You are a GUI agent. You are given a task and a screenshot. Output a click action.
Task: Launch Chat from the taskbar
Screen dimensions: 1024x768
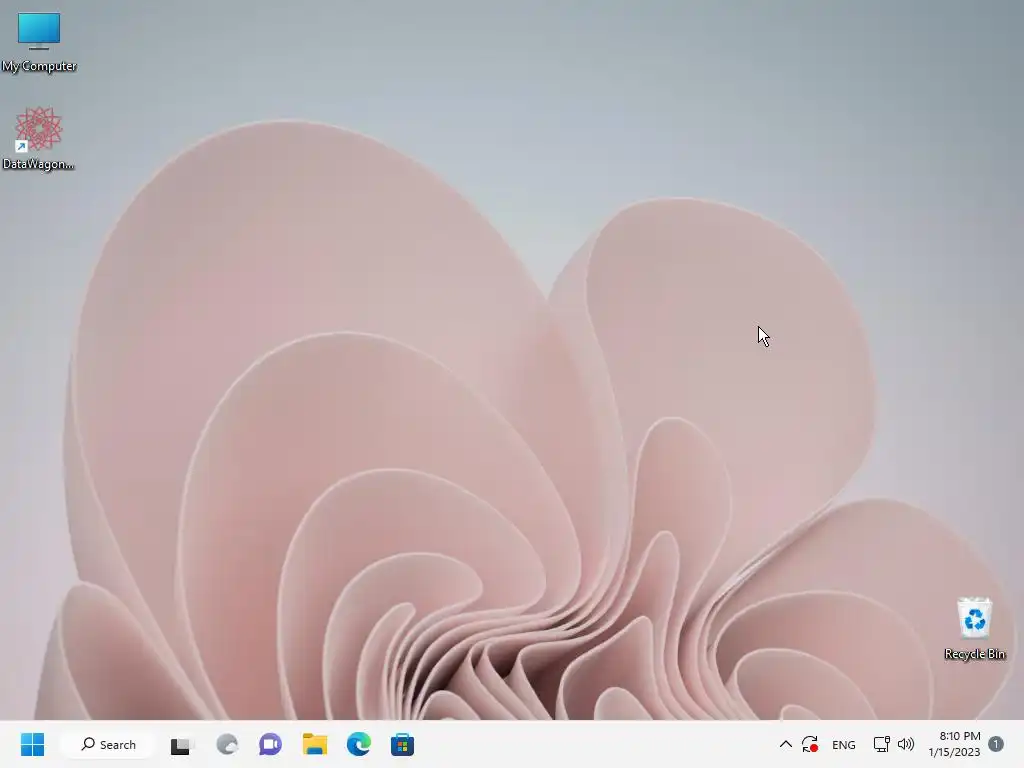coord(270,744)
